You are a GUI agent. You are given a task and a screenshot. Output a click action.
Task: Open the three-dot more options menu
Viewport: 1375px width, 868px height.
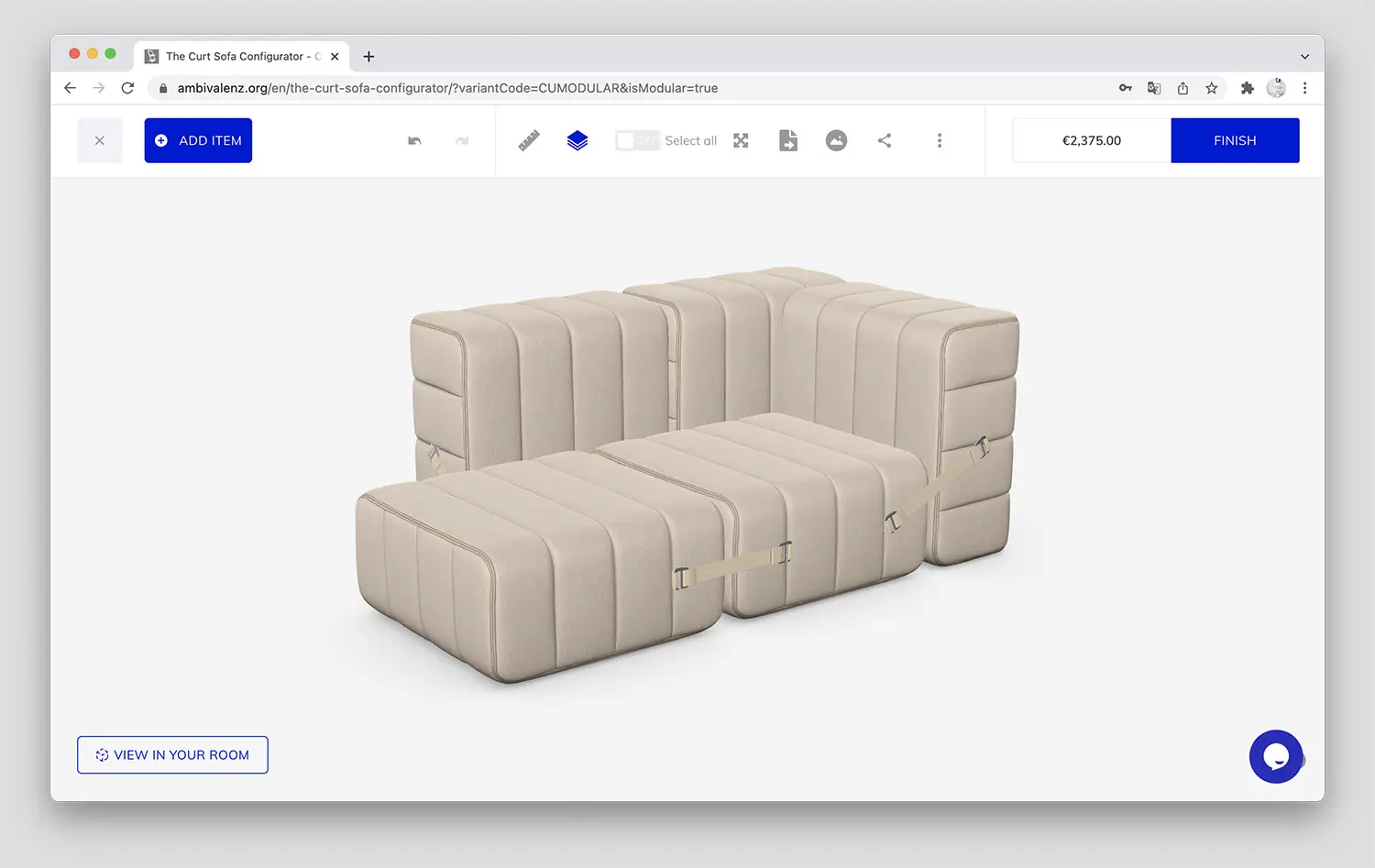coord(940,140)
